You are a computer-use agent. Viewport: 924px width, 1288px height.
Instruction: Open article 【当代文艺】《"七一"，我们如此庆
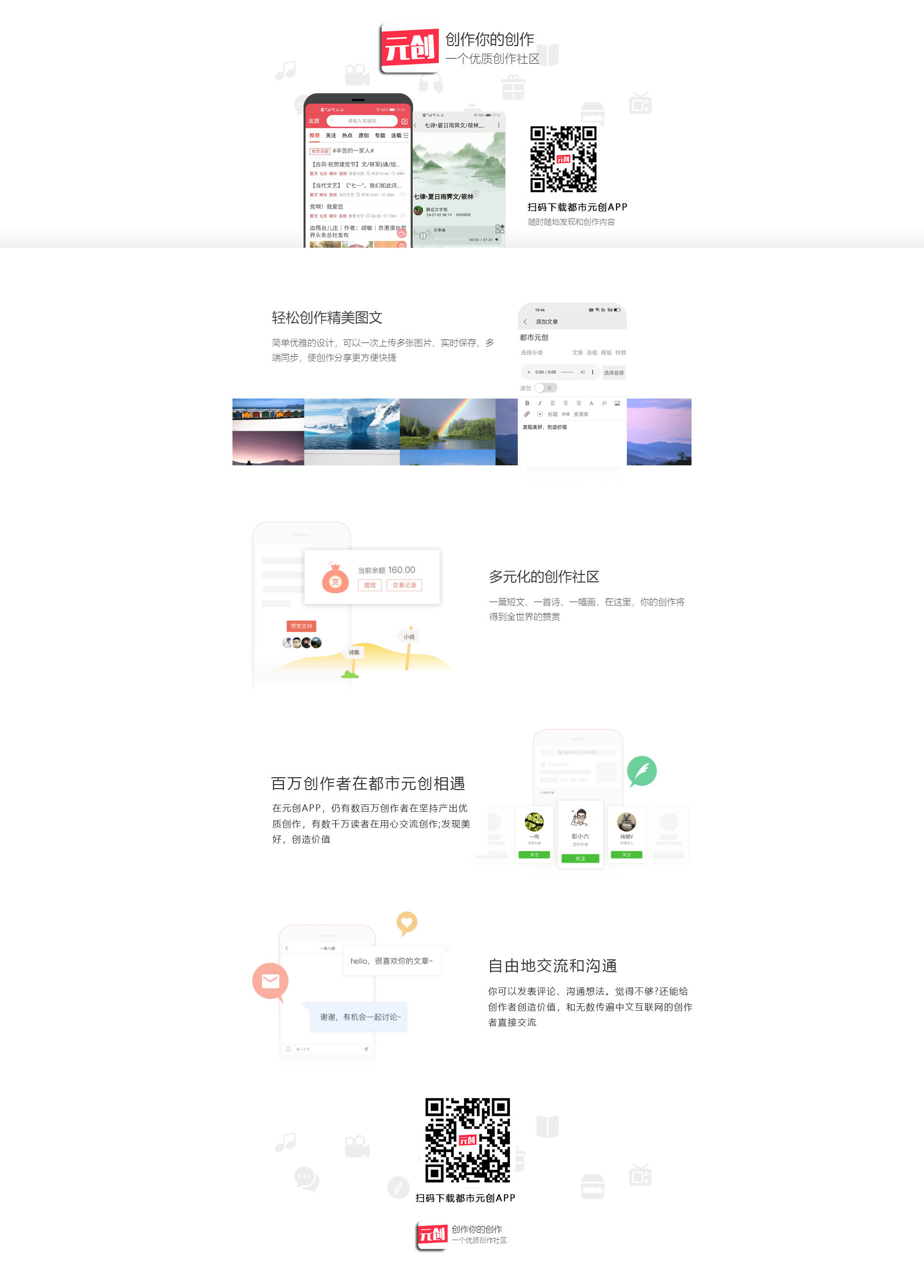356,186
